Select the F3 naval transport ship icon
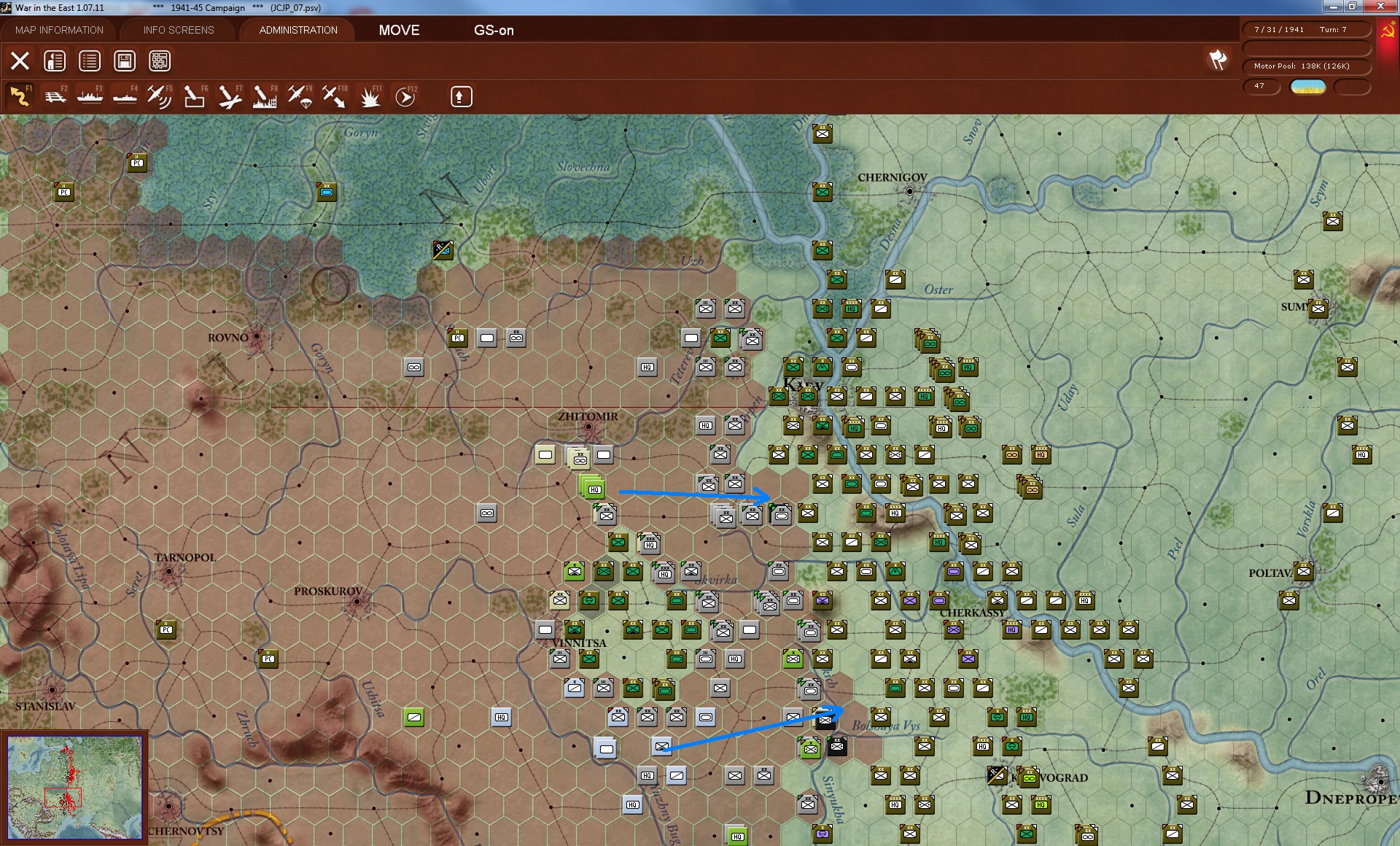The height and width of the screenshot is (846, 1400). click(90, 96)
